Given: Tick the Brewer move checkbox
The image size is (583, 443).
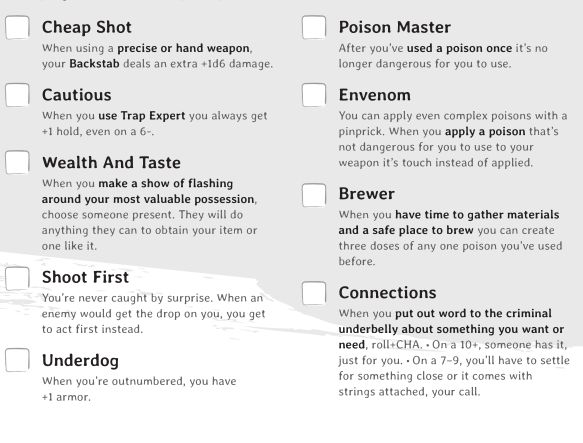Looking at the screenshot, I should pyautogui.click(x=314, y=195).
